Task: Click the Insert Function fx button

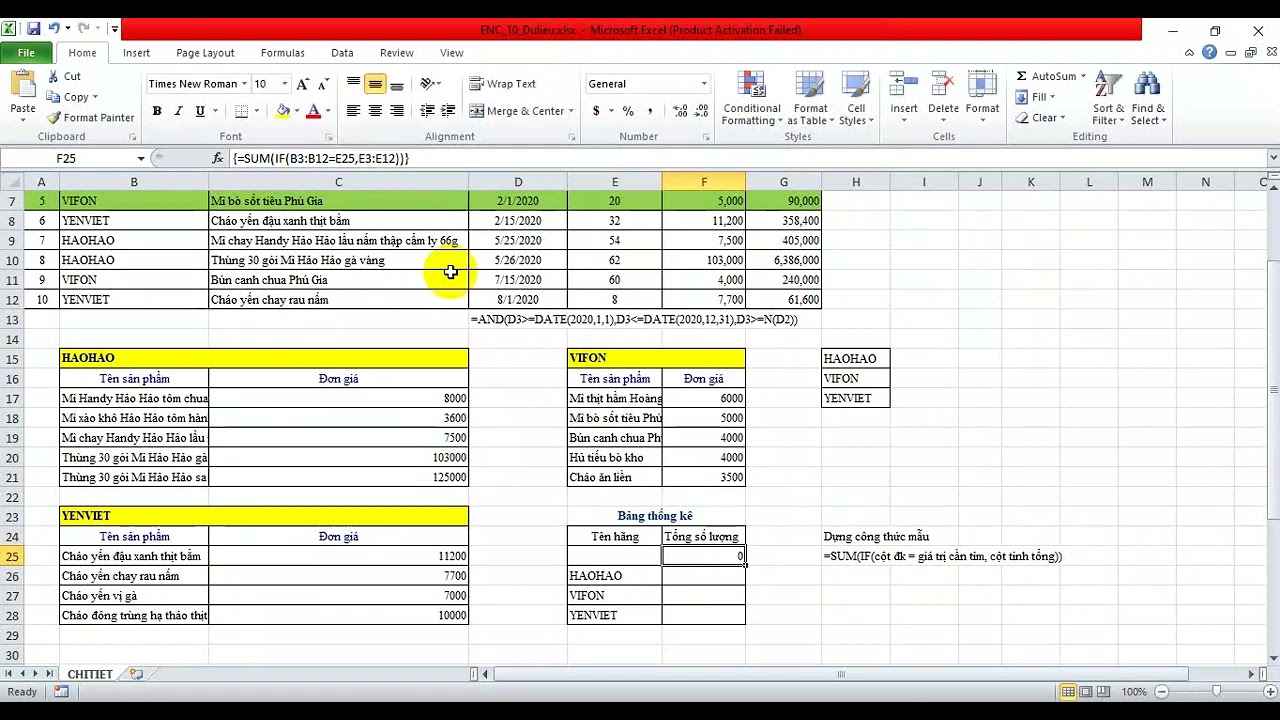Action: (x=218, y=158)
